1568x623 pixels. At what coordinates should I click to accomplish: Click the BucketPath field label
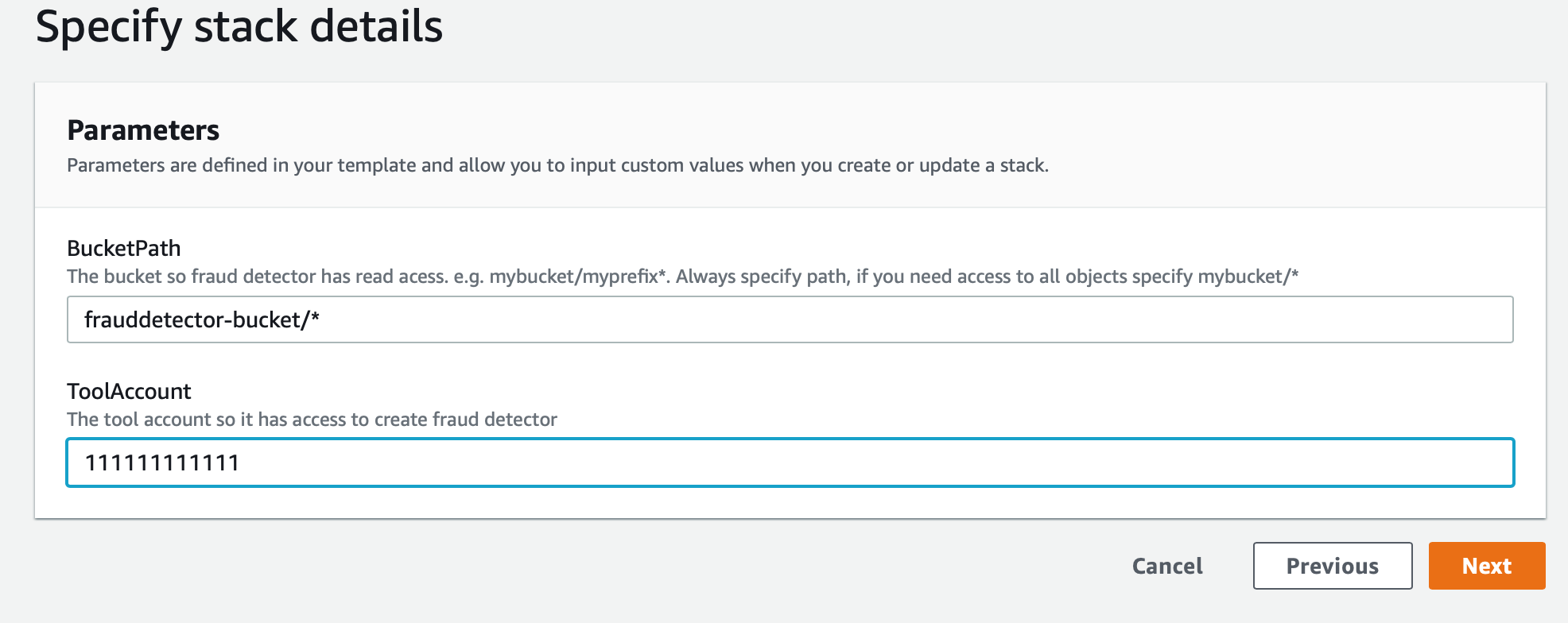pyautogui.click(x=124, y=248)
